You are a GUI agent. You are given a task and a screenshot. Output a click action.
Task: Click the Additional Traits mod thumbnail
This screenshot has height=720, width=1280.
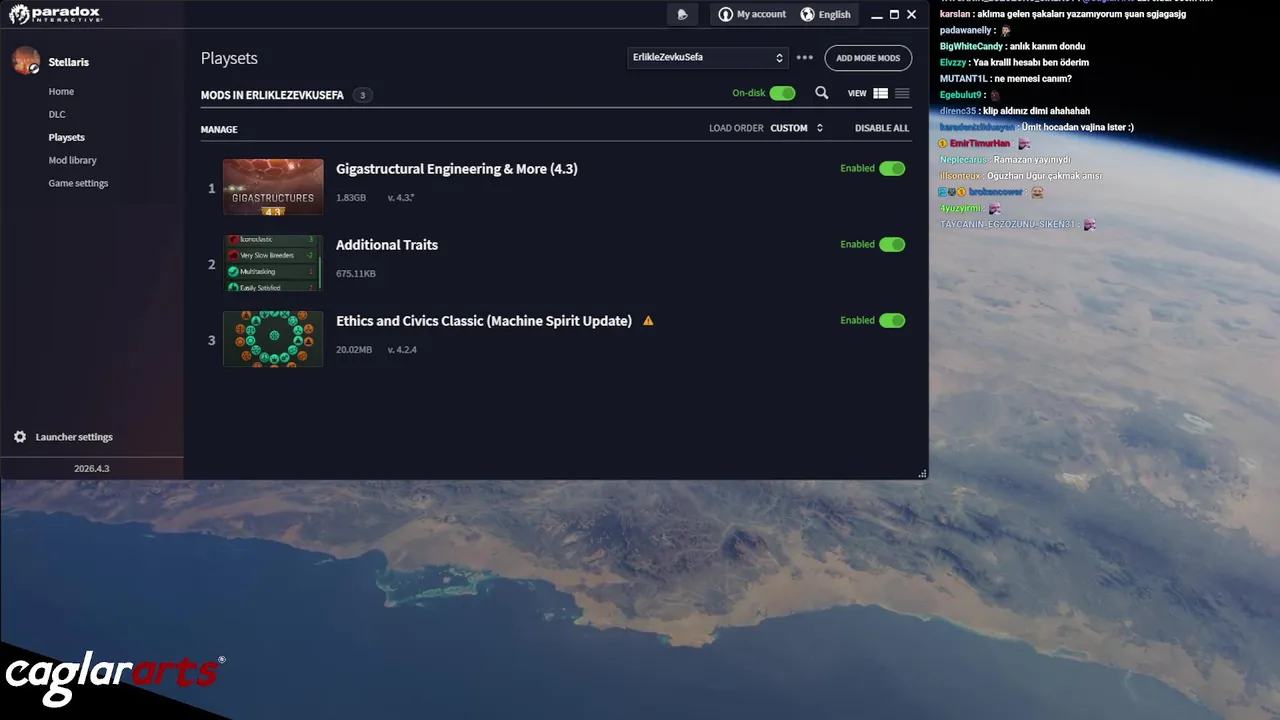pos(273,263)
